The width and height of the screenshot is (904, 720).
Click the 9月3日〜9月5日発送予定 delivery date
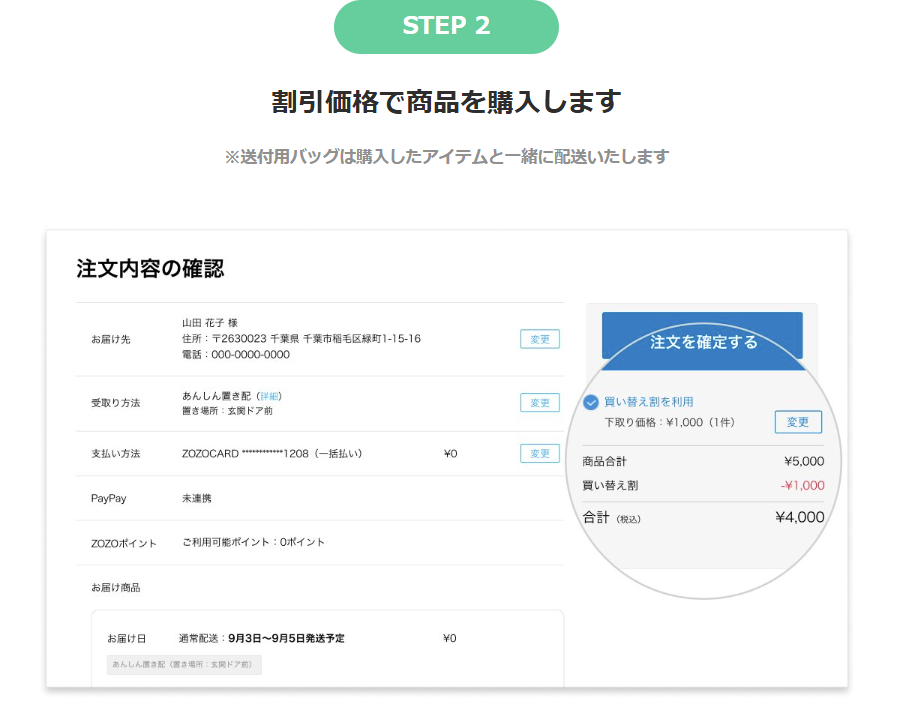[x=286, y=638]
